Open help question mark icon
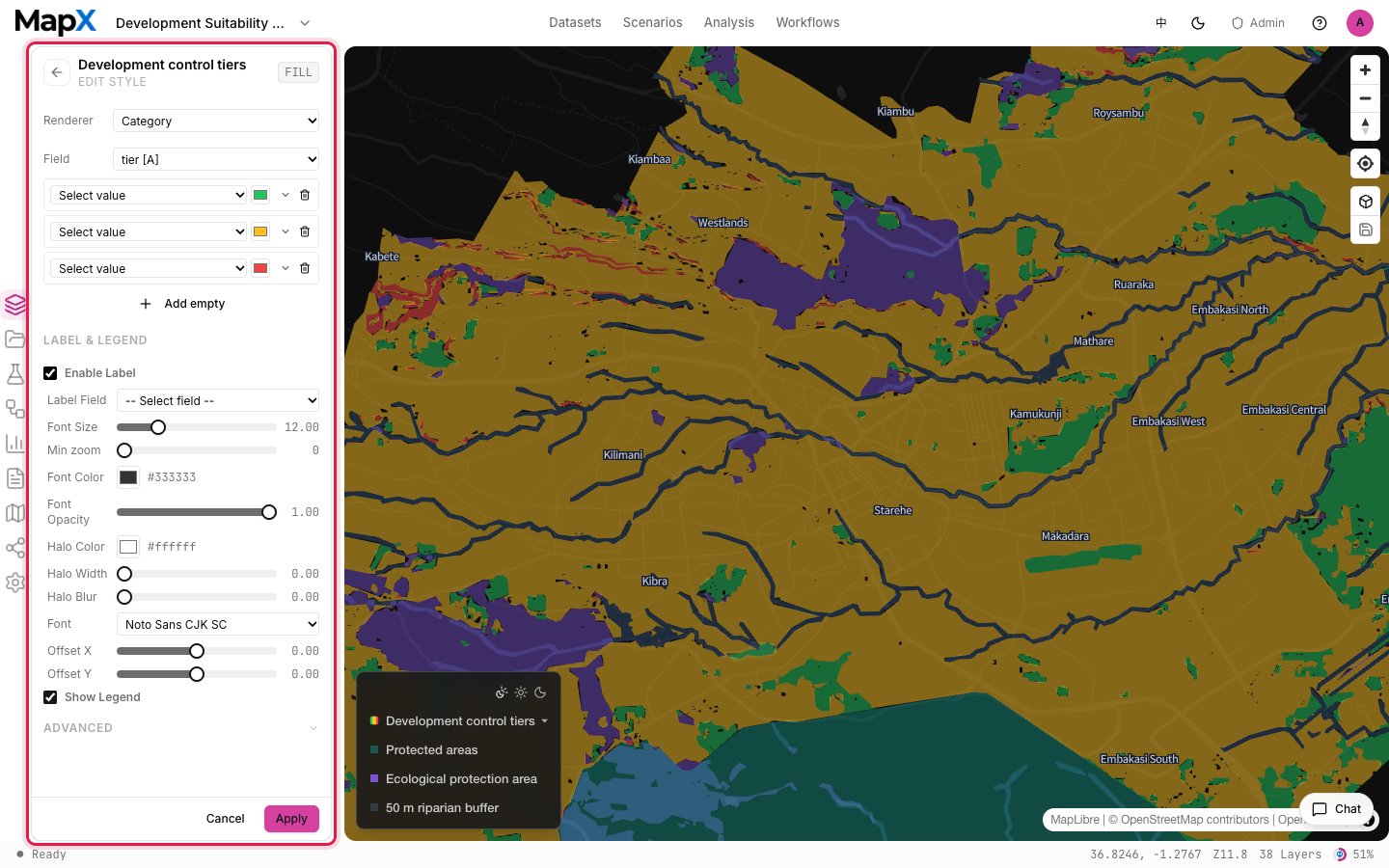 (x=1320, y=23)
